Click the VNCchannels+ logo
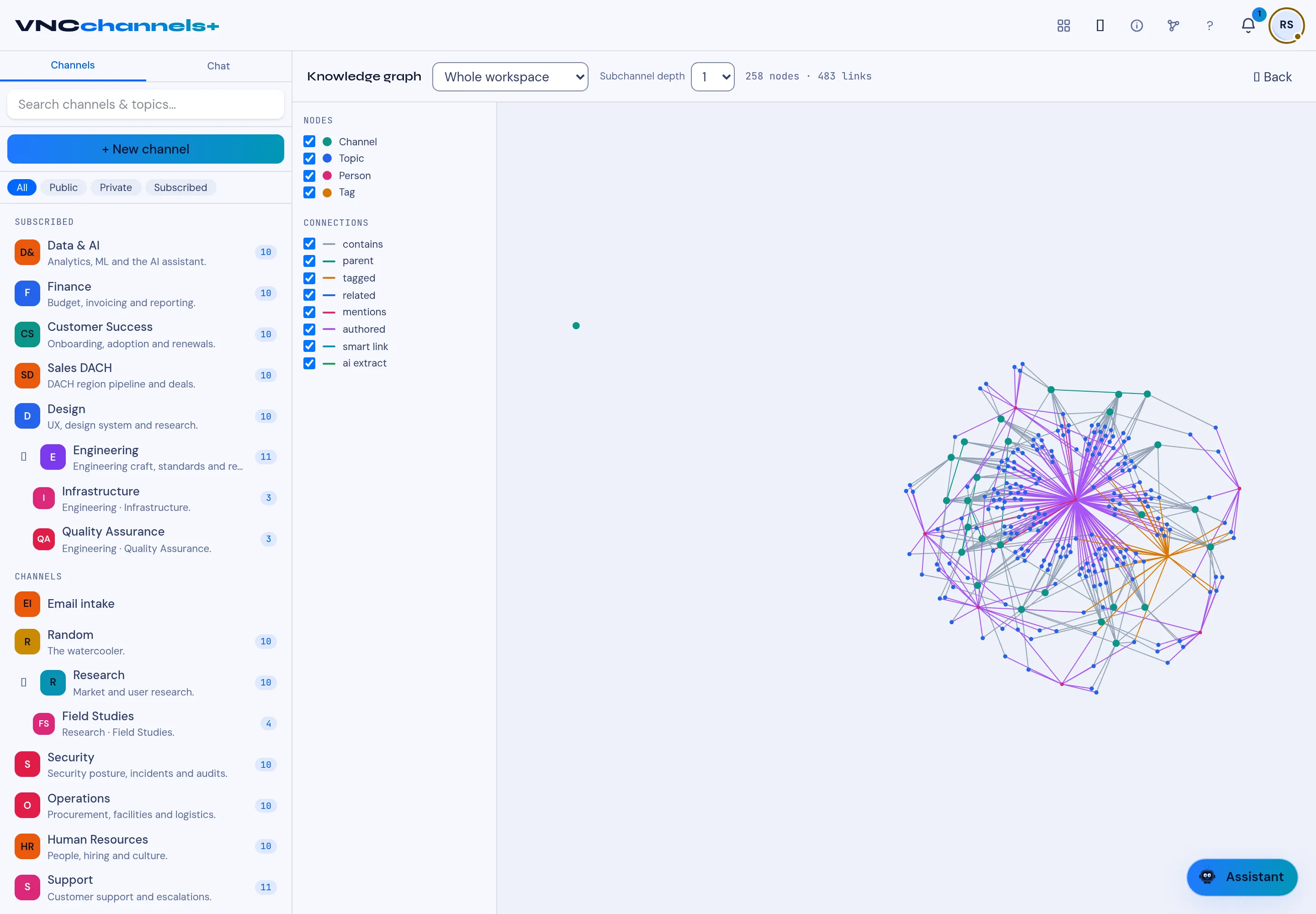Viewport: 1316px width, 914px height. pos(117,26)
